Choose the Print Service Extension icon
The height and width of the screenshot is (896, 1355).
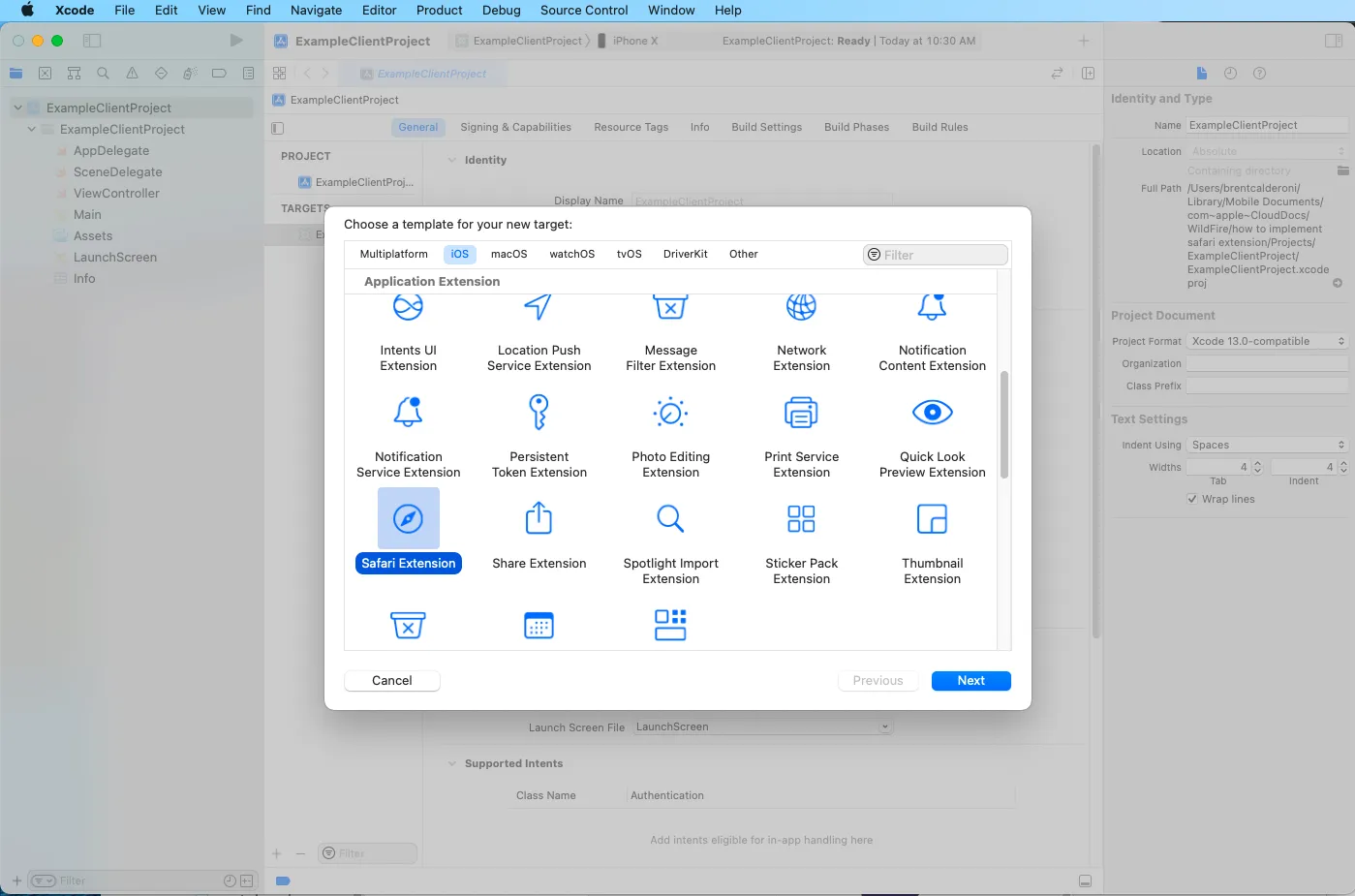pyautogui.click(x=801, y=412)
